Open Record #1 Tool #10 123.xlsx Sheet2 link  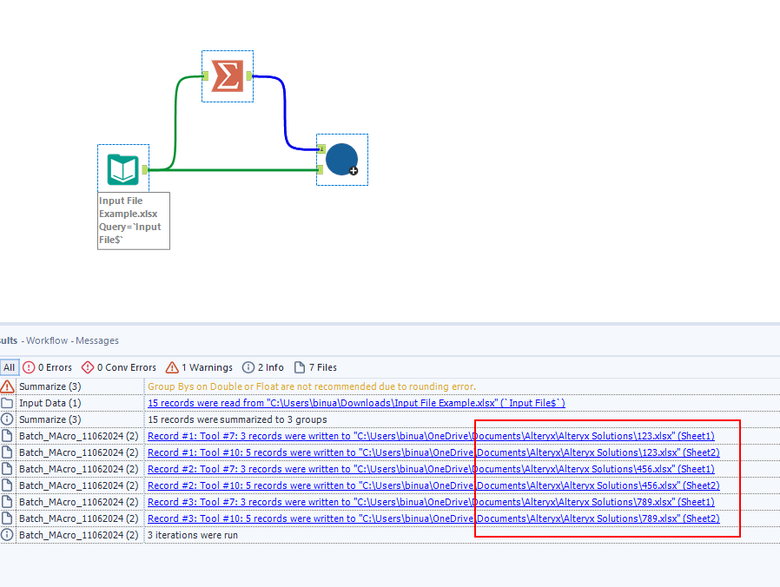coord(433,452)
